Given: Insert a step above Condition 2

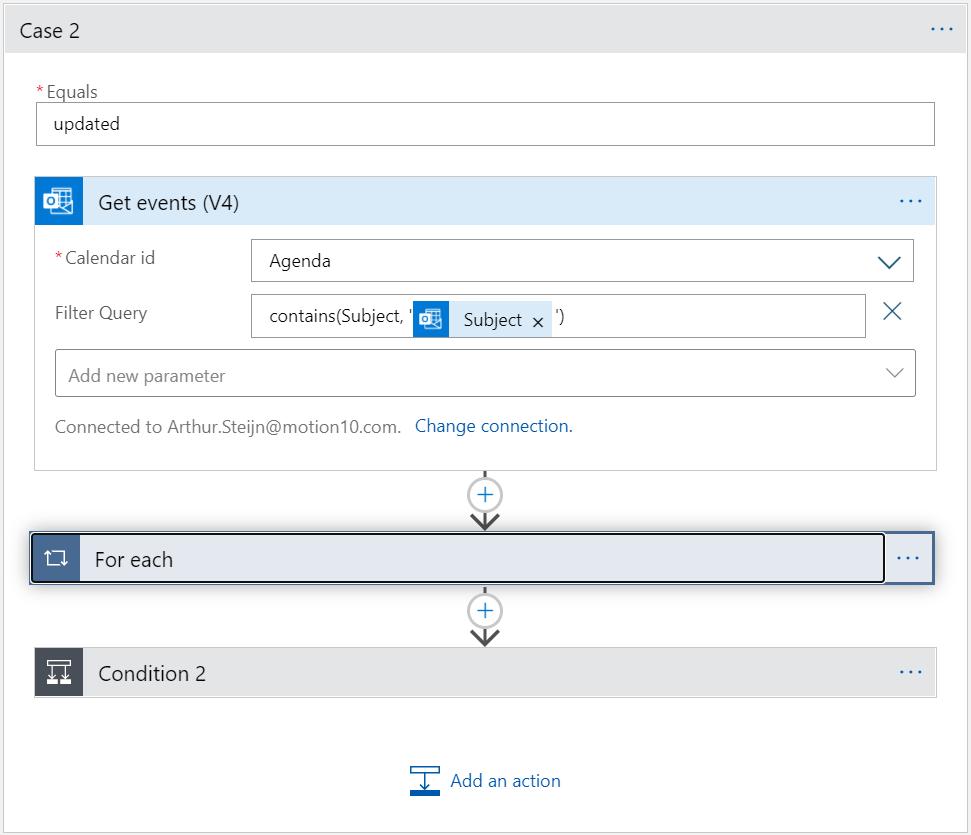Looking at the screenshot, I should click(485, 611).
